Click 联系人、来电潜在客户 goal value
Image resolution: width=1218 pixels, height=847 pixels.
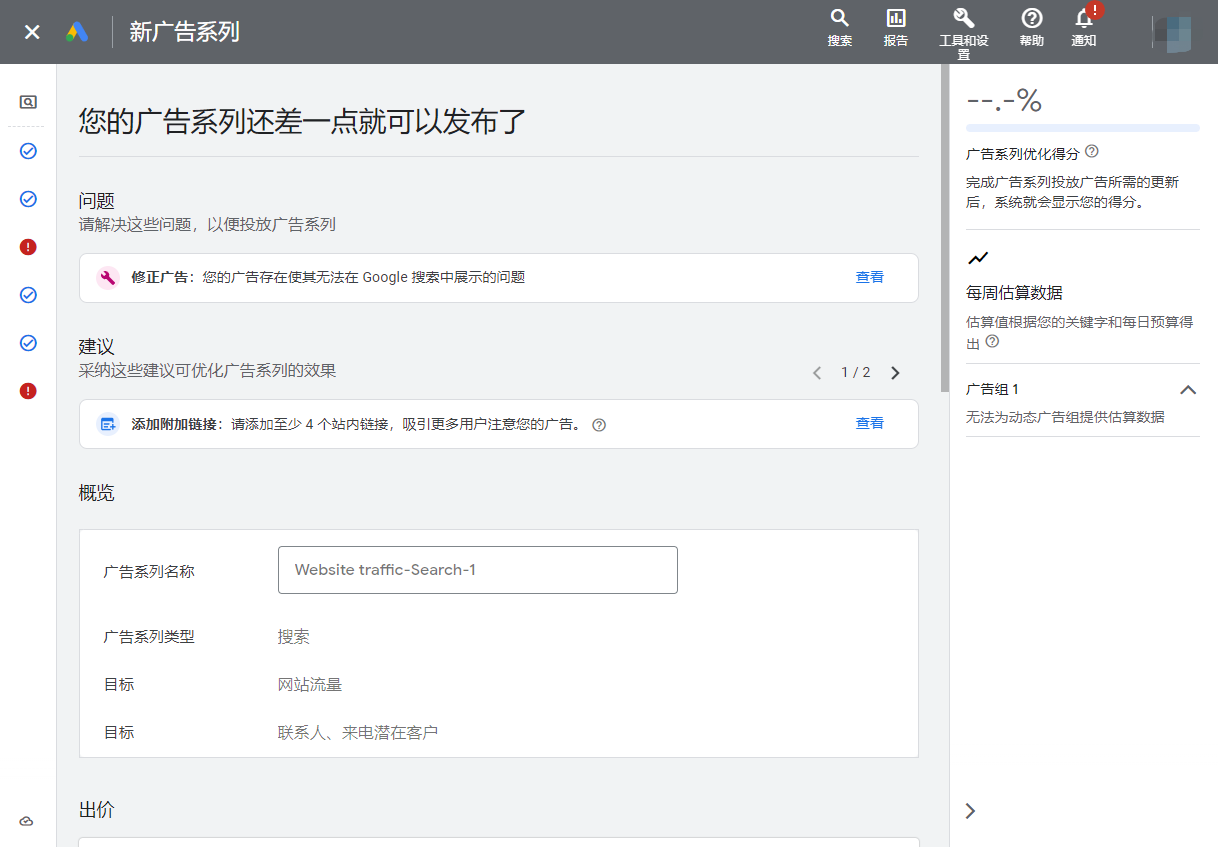[358, 733]
